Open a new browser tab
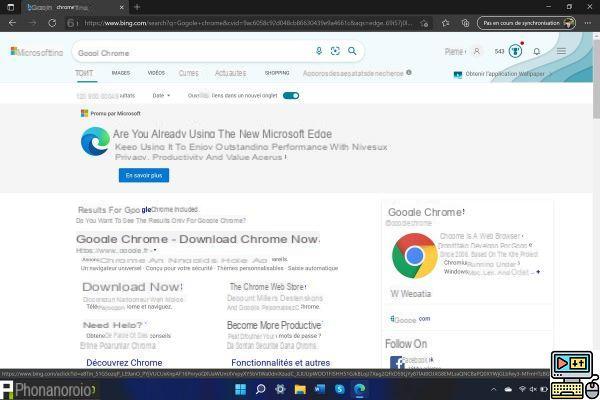Screen dimensions: 600x400 click(x=137, y=7)
